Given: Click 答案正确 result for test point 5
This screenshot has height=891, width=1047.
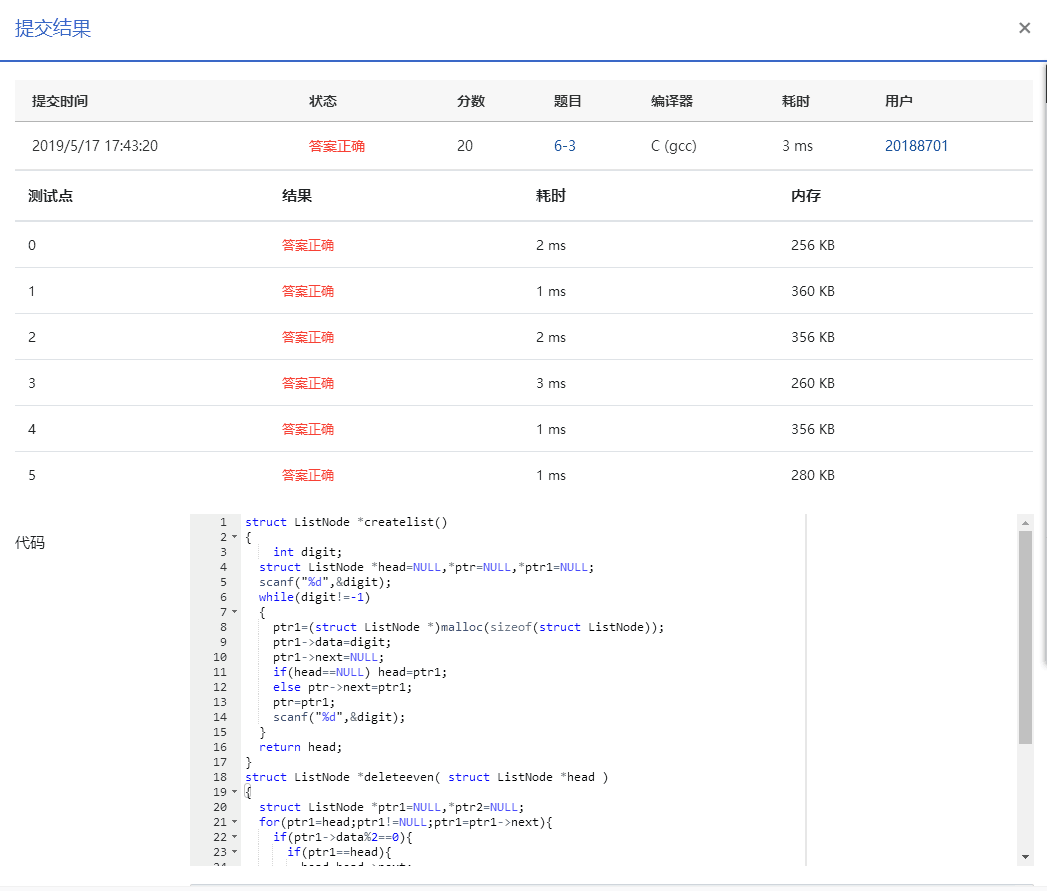Looking at the screenshot, I should [x=308, y=476].
